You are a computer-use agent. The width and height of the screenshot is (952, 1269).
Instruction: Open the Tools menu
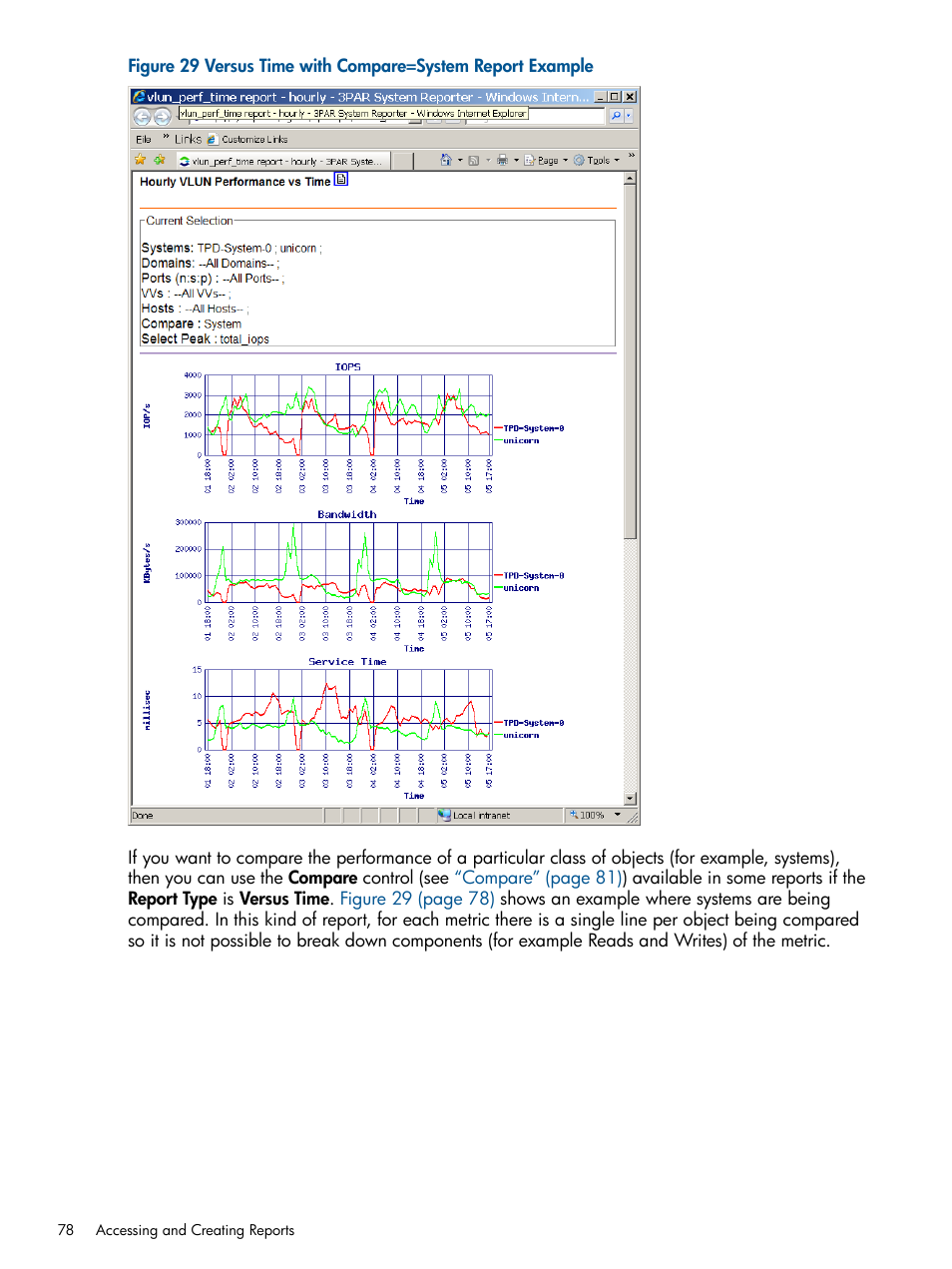pyautogui.click(x=597, y=160)
